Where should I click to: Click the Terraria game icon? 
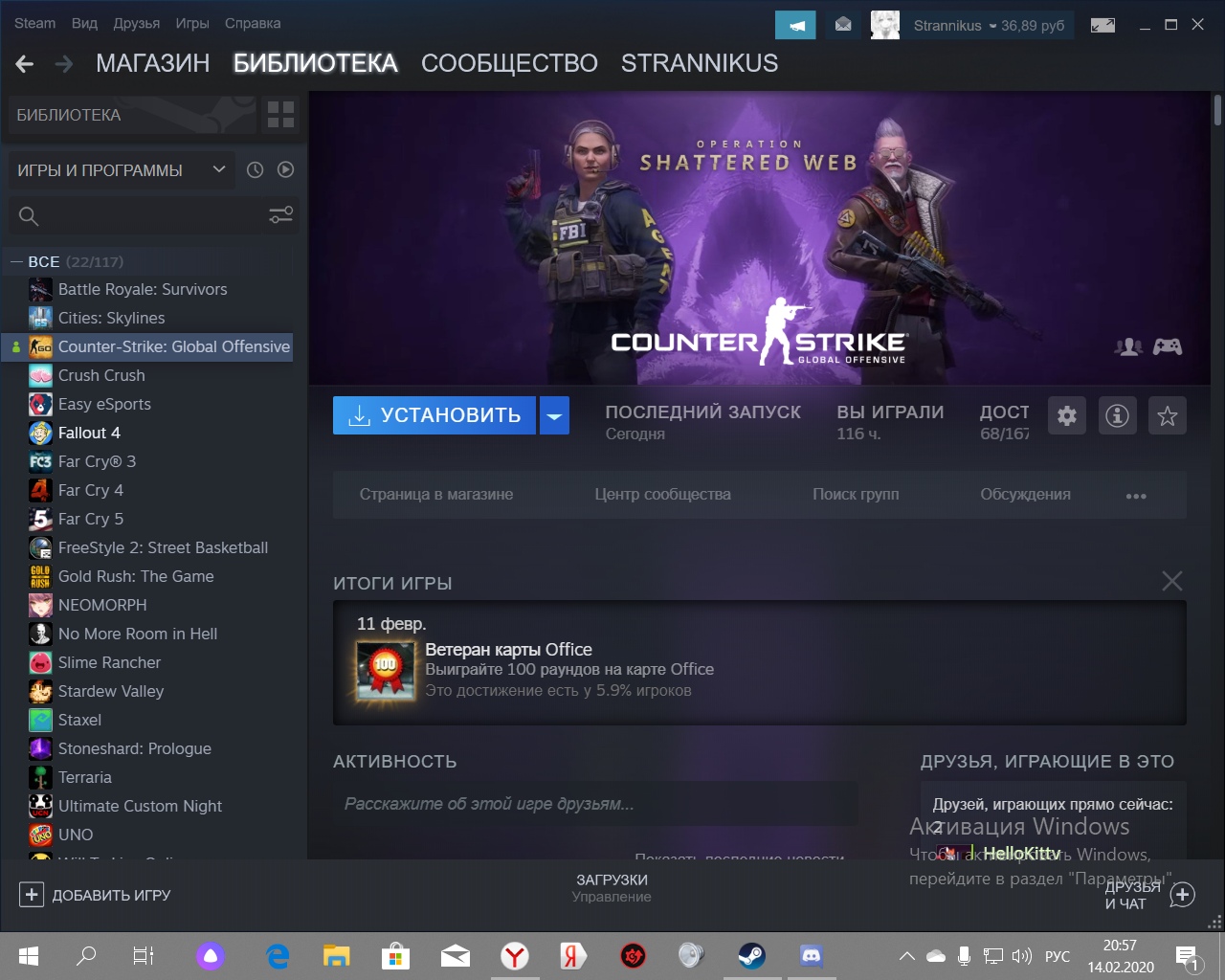pos(40,777)
